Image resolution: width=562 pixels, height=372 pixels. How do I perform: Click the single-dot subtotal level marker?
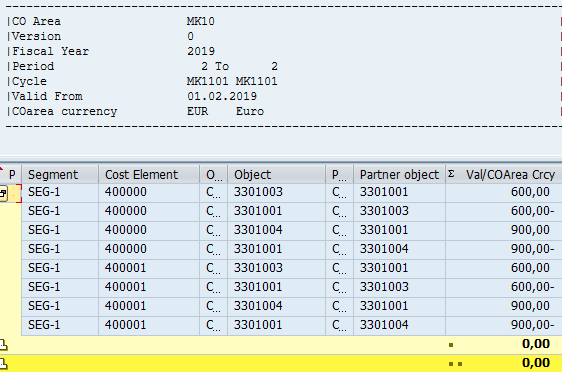[x=451, y=345]
